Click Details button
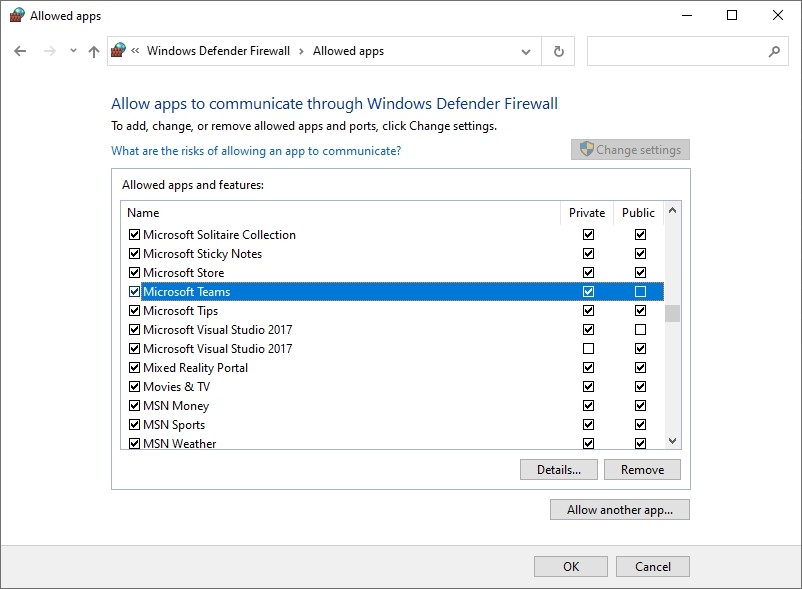This screenshot has height=589, width=802. click(x=559, y=469)
